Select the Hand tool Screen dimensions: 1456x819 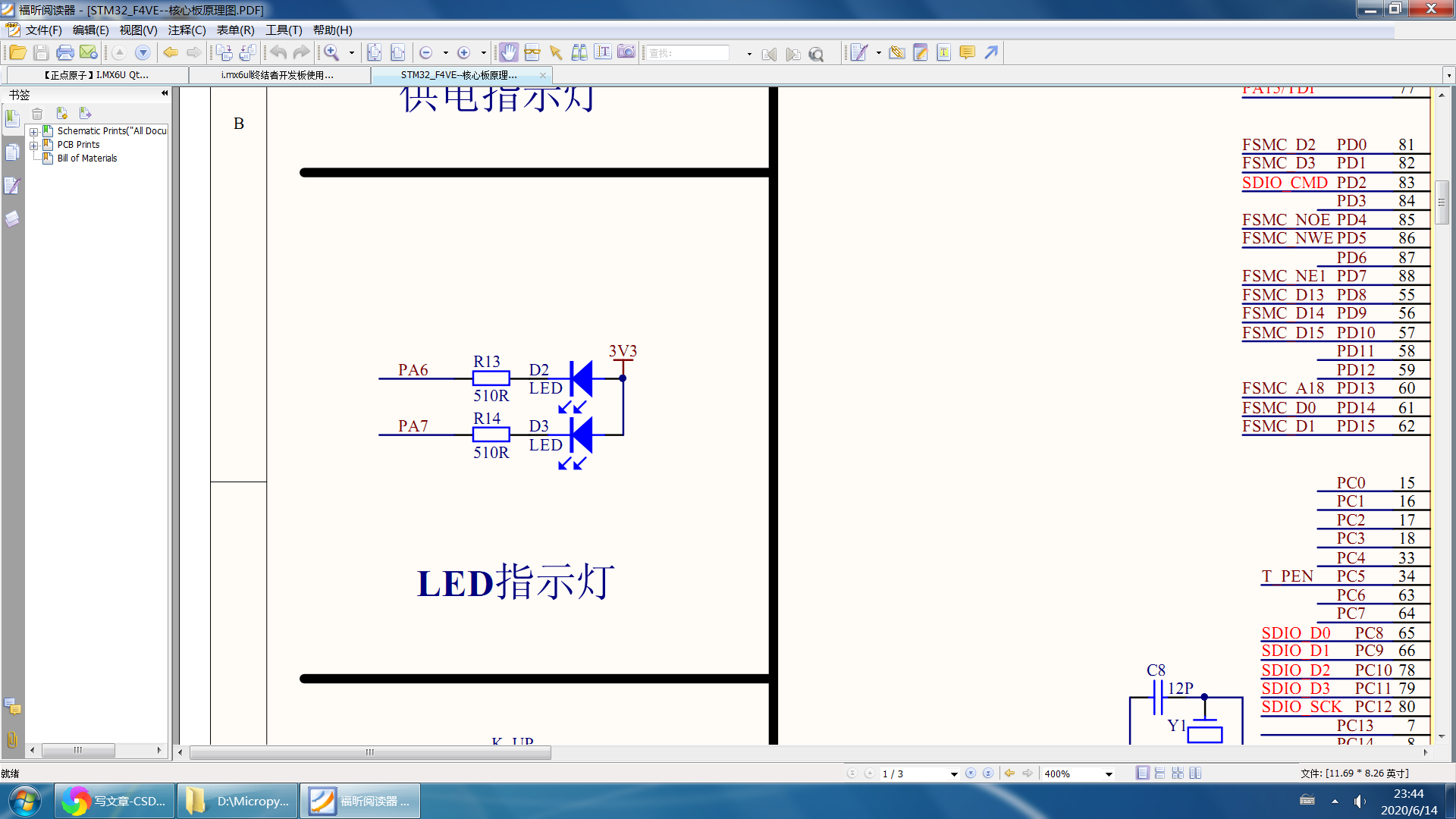click(508, 52)
